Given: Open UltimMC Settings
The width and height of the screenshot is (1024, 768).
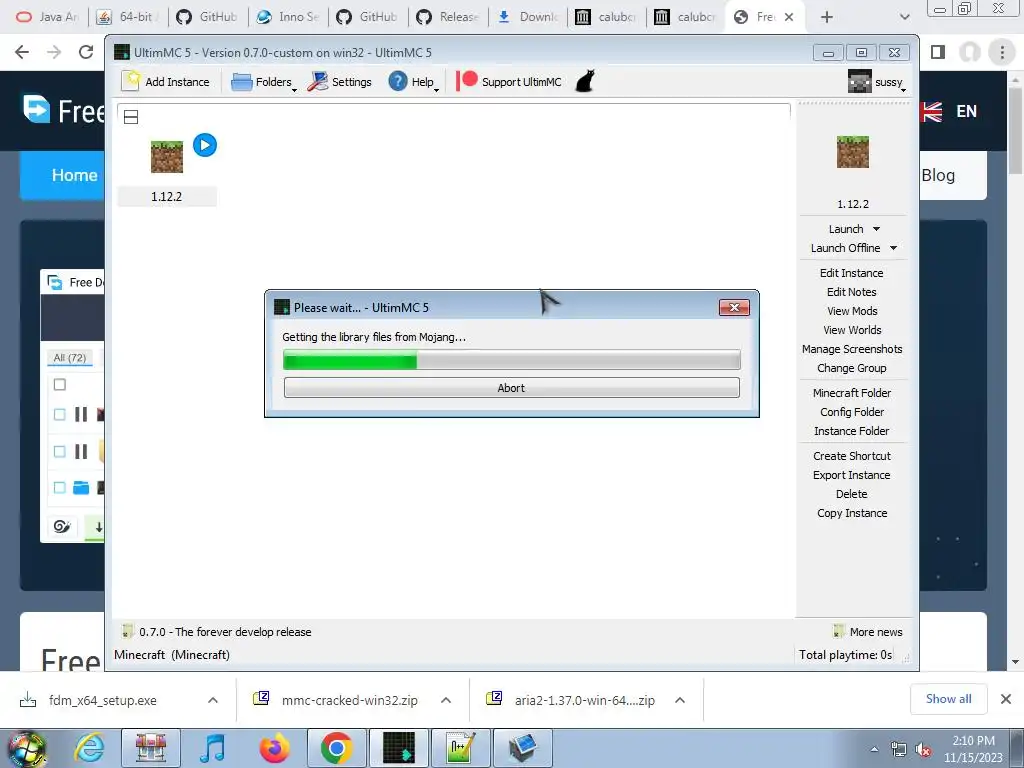Looking at the screenshot, I should [x=340, y=82].
